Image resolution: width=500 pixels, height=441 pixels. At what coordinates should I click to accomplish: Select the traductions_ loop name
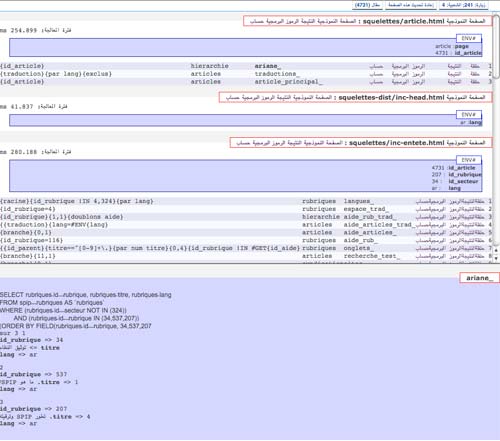(x=277, y=74)
